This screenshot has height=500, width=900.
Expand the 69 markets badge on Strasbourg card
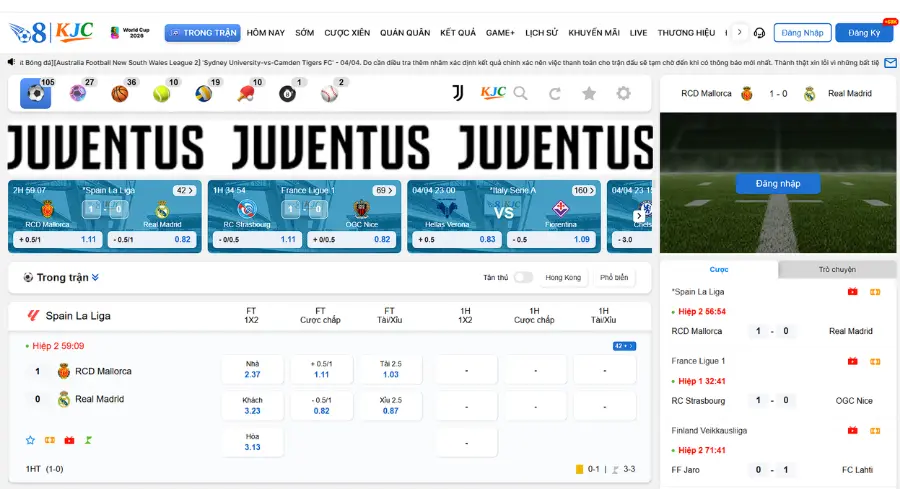384,191
